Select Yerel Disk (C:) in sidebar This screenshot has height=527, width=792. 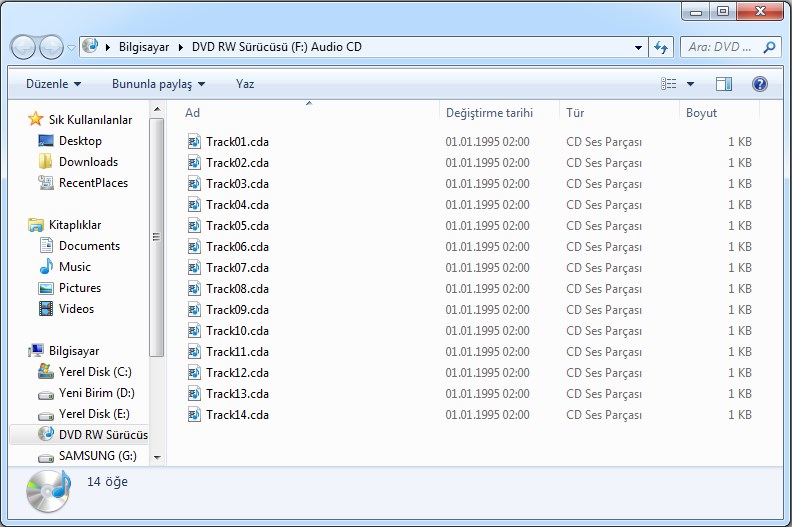pos(94,372)
